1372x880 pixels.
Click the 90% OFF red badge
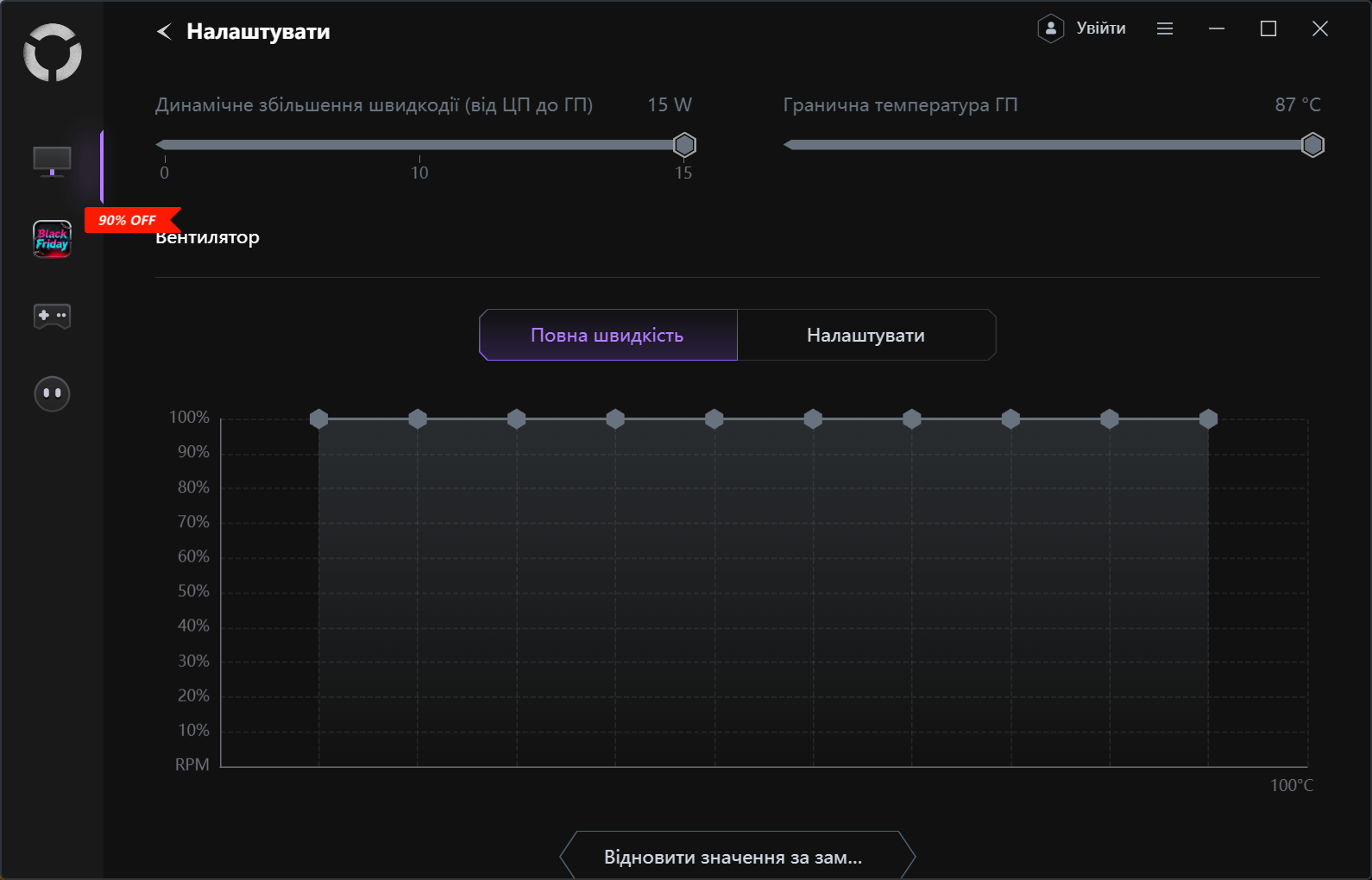(129, 220)
